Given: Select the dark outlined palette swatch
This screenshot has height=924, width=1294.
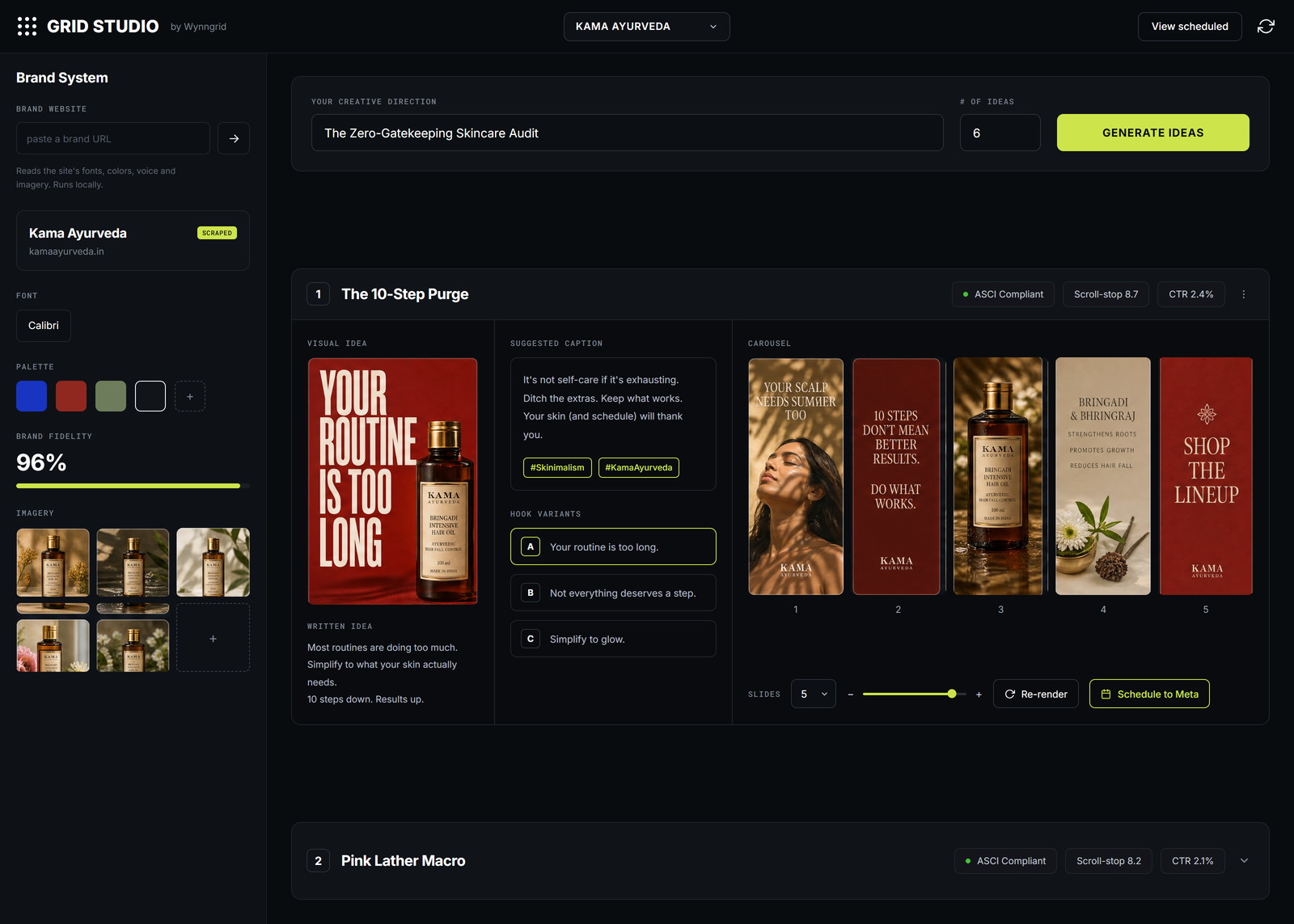Looking at the screenshot, I should pyautogui.click(x=150, y=396).
